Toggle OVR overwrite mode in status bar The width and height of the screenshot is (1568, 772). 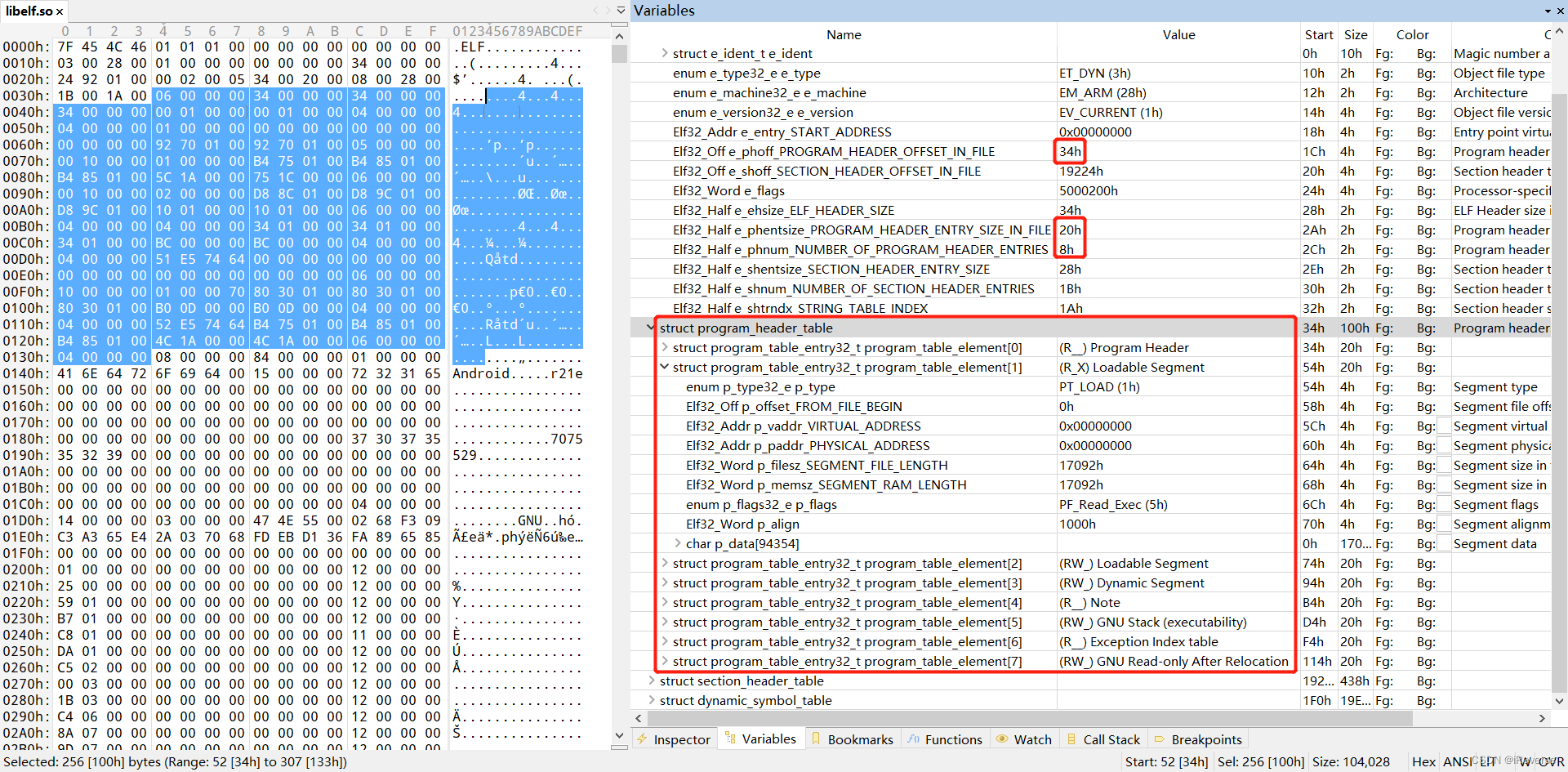click(1552, 761)
